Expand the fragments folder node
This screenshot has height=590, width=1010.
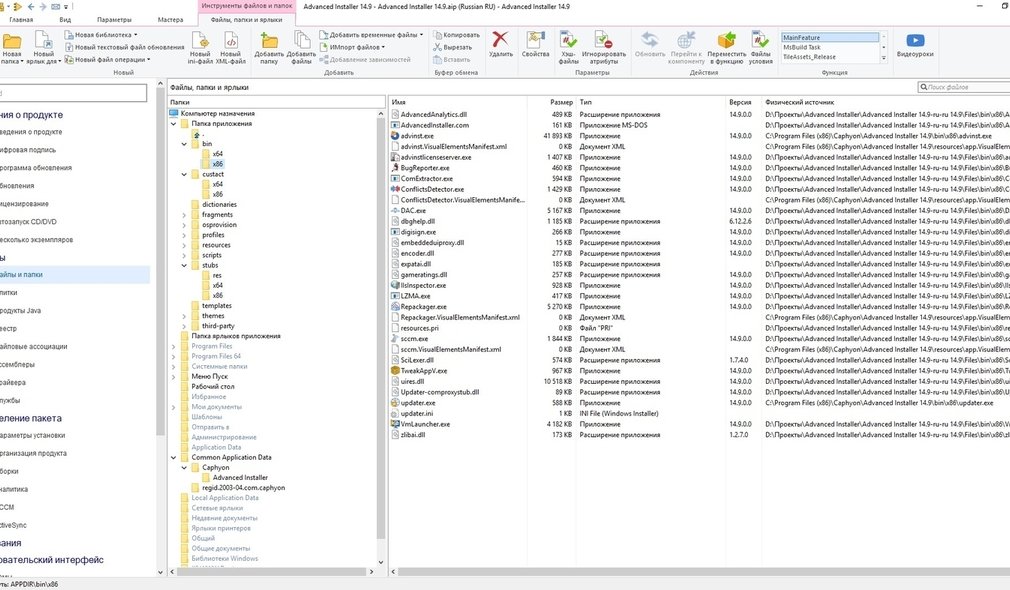pyautogui.click(x=184, y=215)
